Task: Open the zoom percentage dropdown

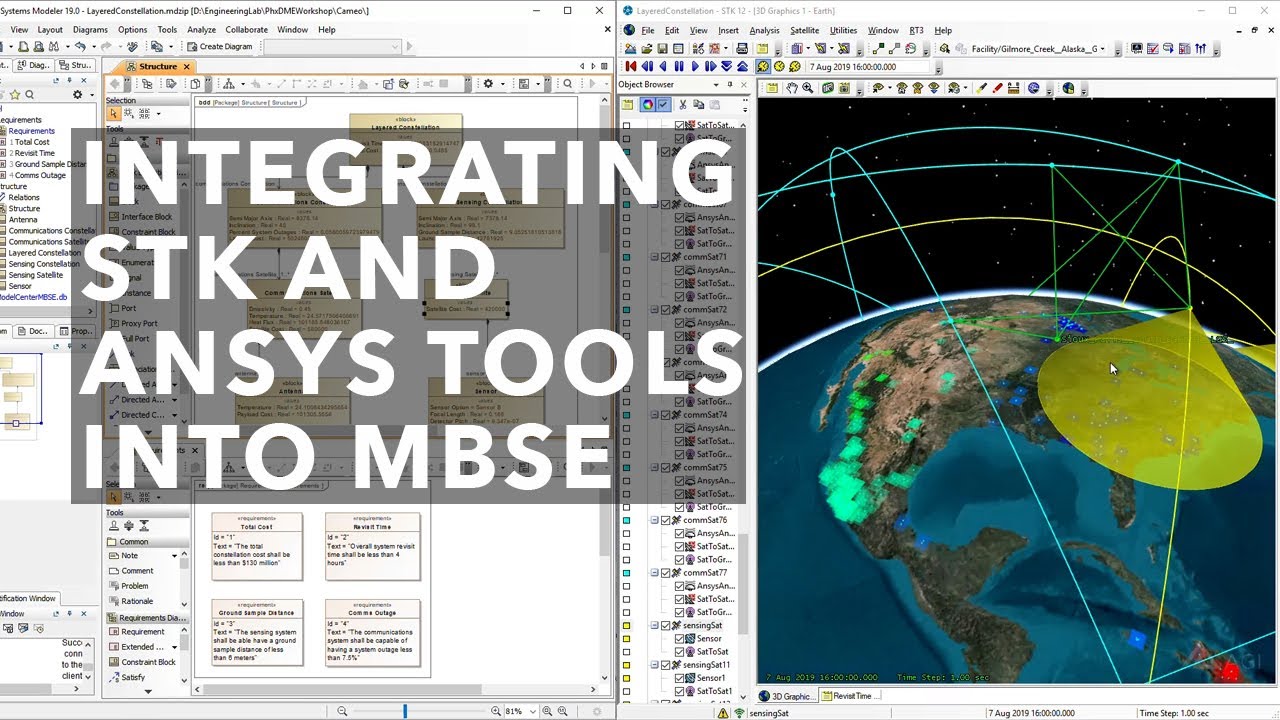Action: point(531,711)
